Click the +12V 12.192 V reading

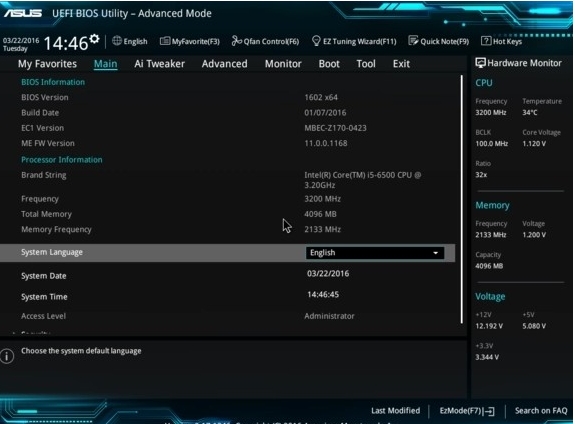pyautogui.click(x=489, y=326)
